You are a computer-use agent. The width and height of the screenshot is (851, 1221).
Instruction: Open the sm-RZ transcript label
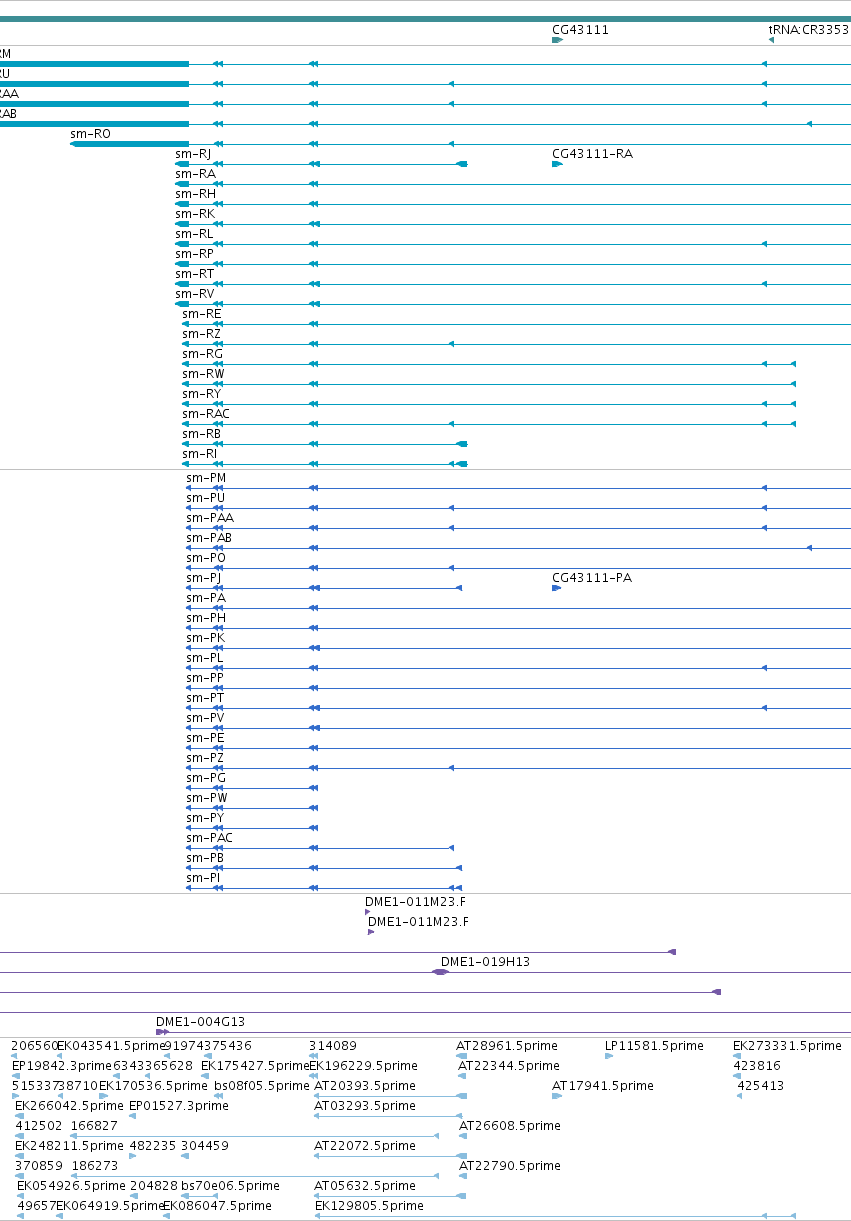point(201,334)
